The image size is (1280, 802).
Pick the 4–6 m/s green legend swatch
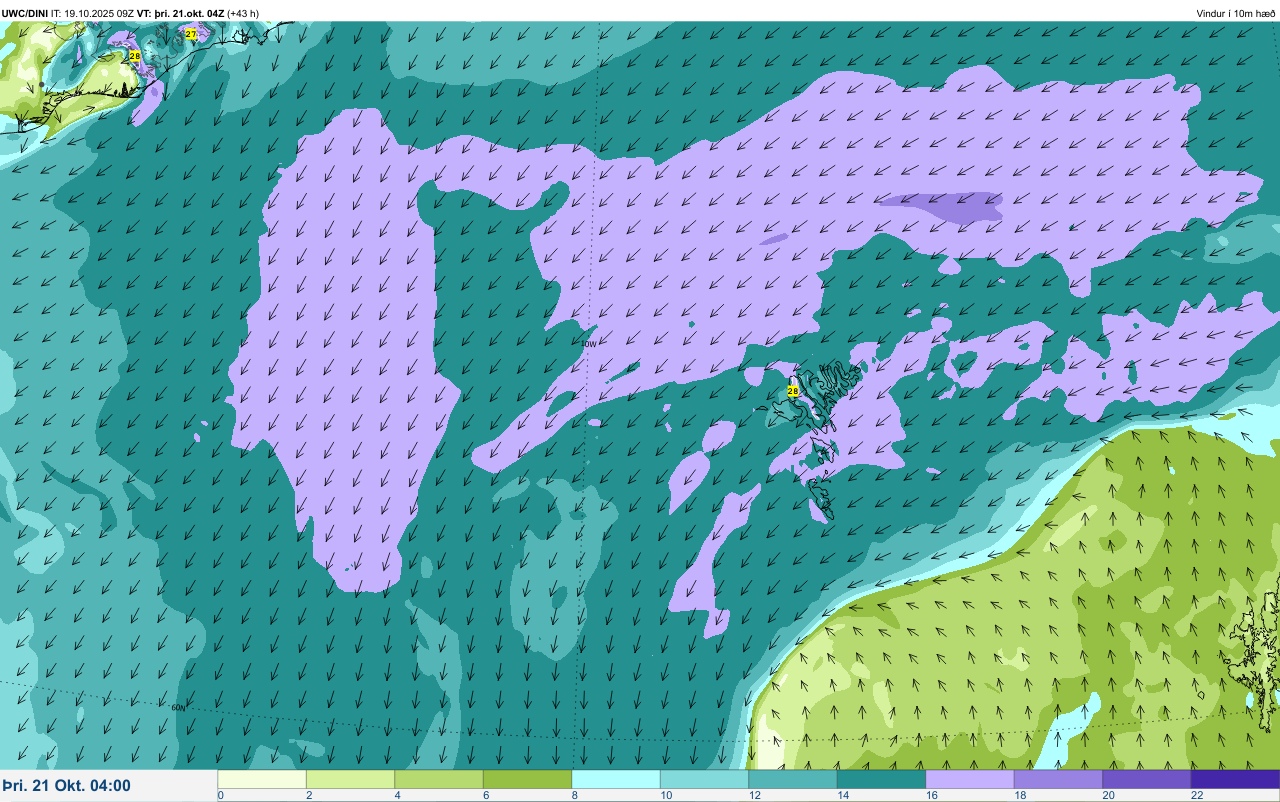click(x=439, y=779)
